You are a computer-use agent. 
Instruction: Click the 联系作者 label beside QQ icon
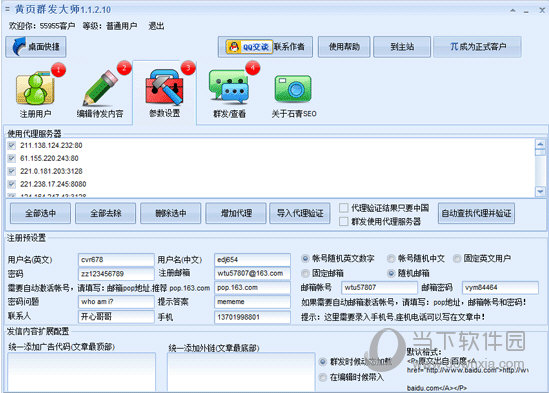pyautogui.click(x=289, y=47)
